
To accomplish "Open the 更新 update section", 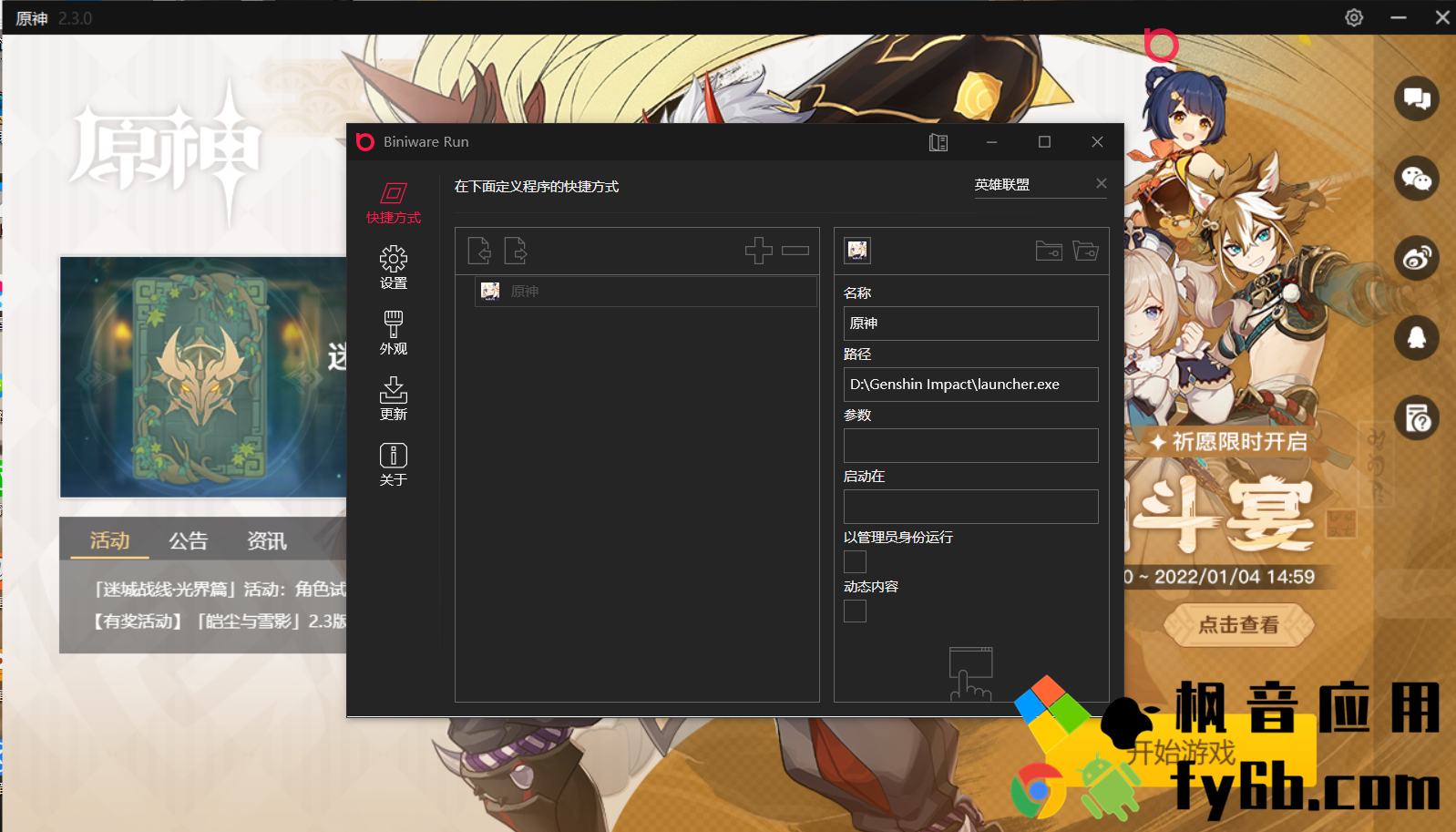I will coord(394,399).
